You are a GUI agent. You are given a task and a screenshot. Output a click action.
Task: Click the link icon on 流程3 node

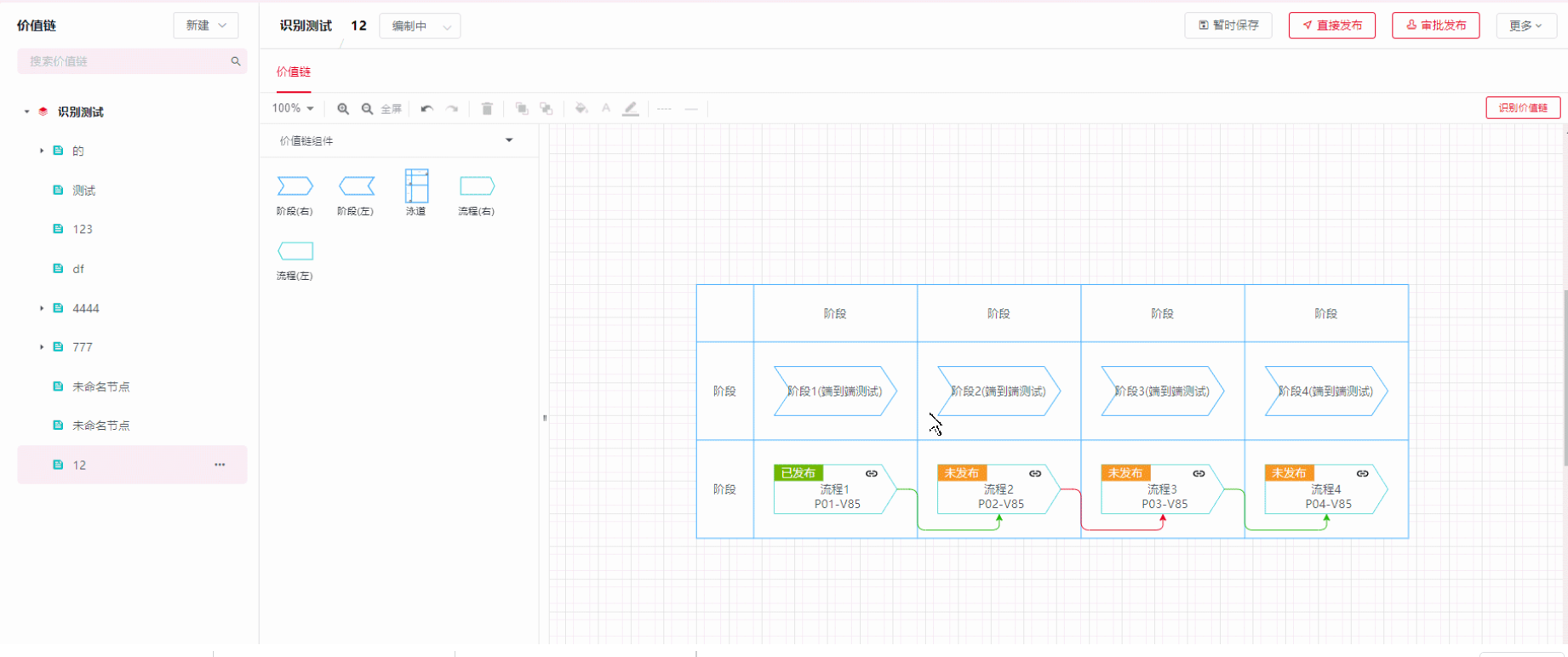[1199, 474]
